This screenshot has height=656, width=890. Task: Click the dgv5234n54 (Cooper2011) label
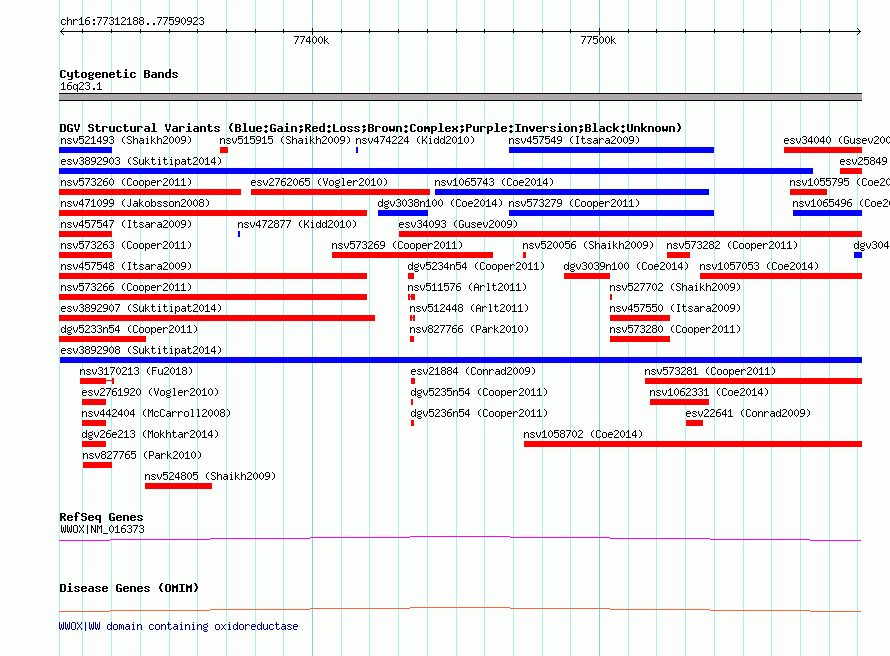(476, 266)
